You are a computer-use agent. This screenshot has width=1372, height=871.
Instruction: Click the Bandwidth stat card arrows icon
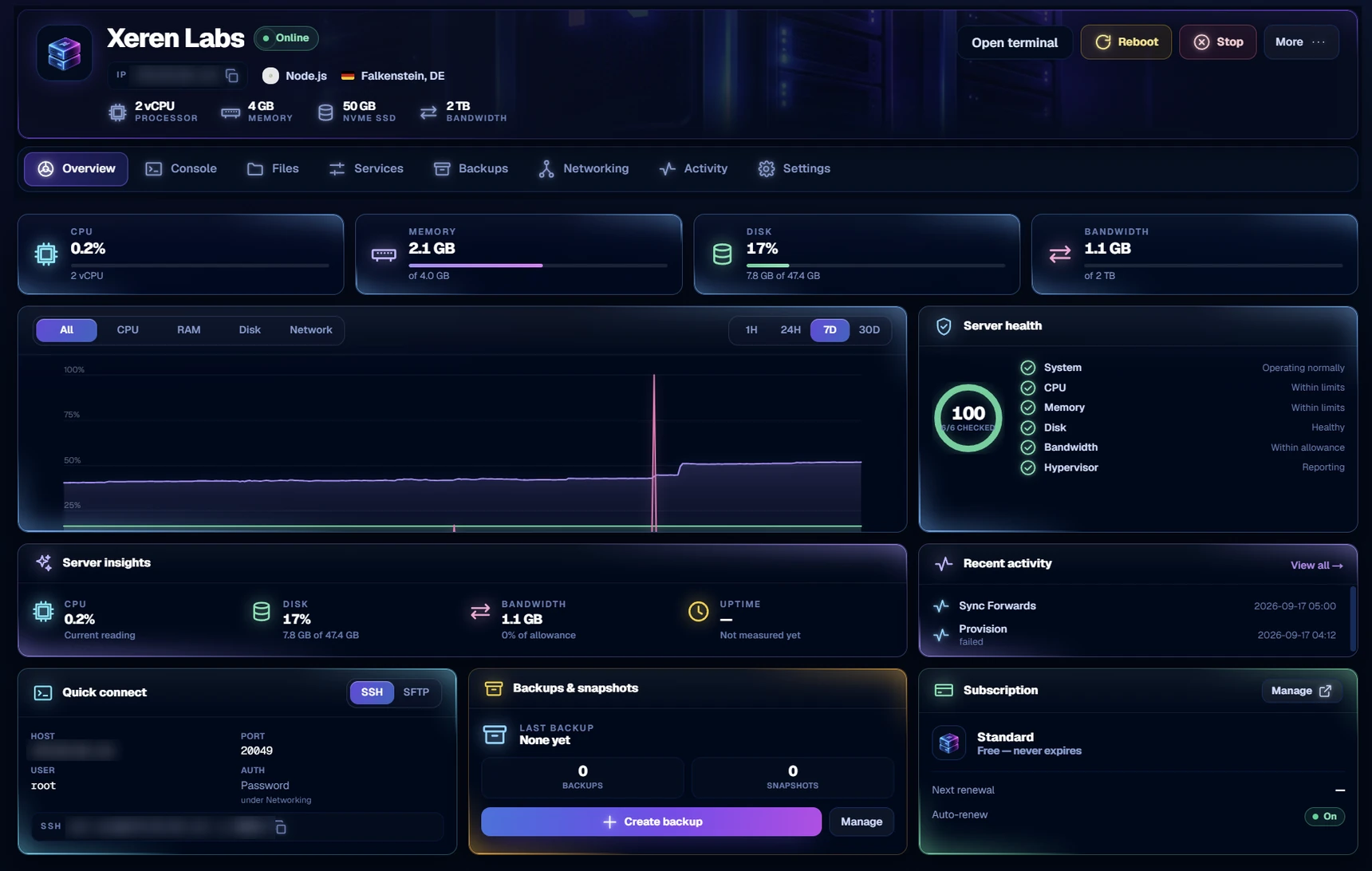click(1060, 254)
